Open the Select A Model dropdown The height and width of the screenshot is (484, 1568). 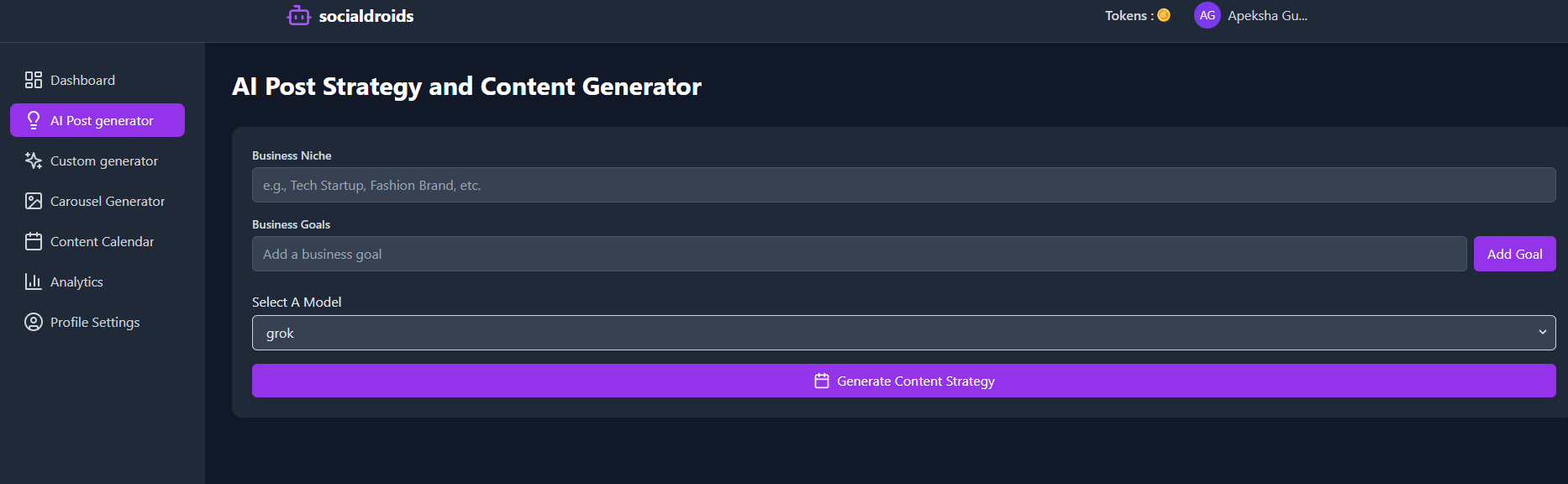pyautogui.click(x=903, y=333)
